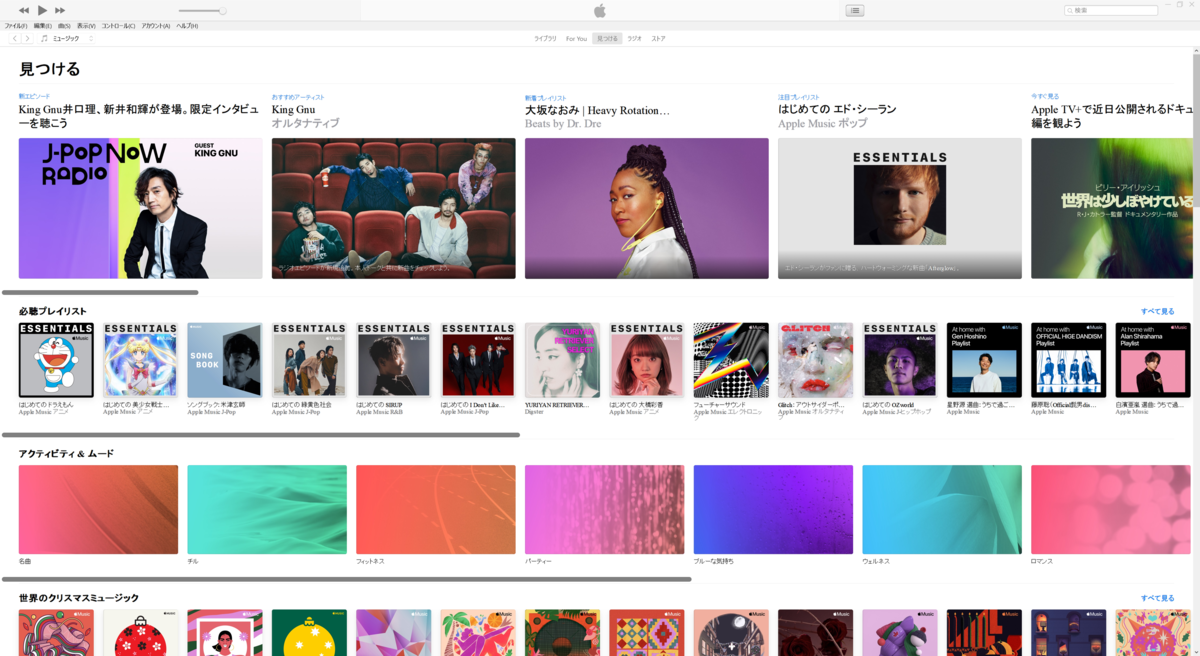Open the はじめての 大橋彩香 playlist cover
This screenshot has width=1200, height=656.
[647, 360]
